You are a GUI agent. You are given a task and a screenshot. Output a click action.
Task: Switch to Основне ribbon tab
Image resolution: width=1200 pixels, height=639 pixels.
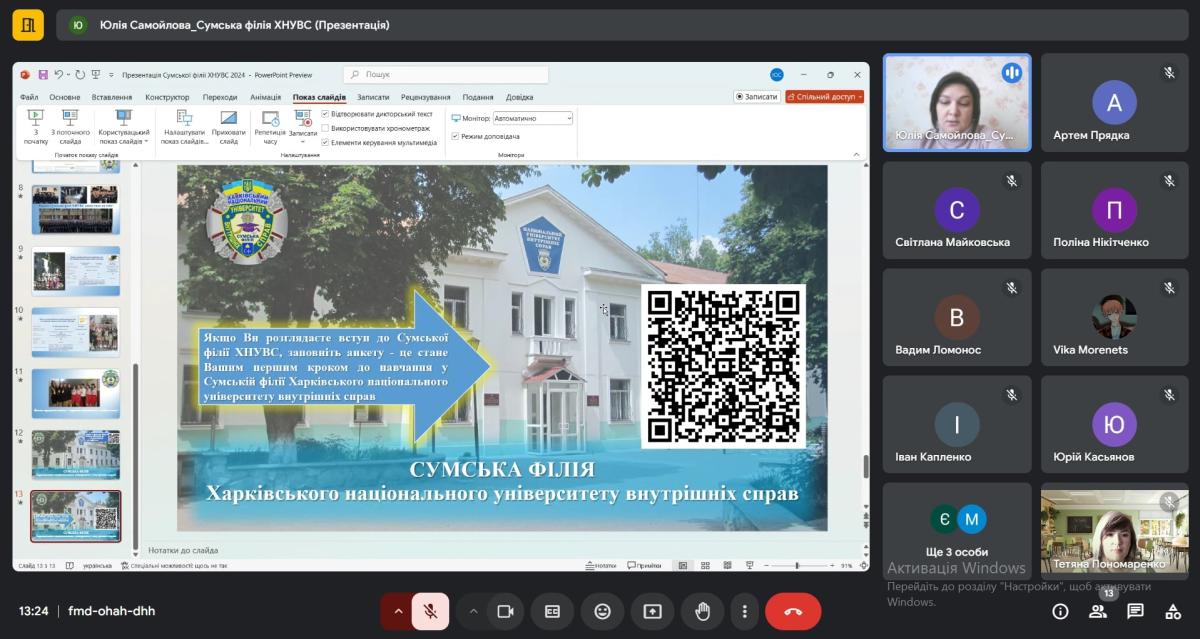click(x=65, y=97)
